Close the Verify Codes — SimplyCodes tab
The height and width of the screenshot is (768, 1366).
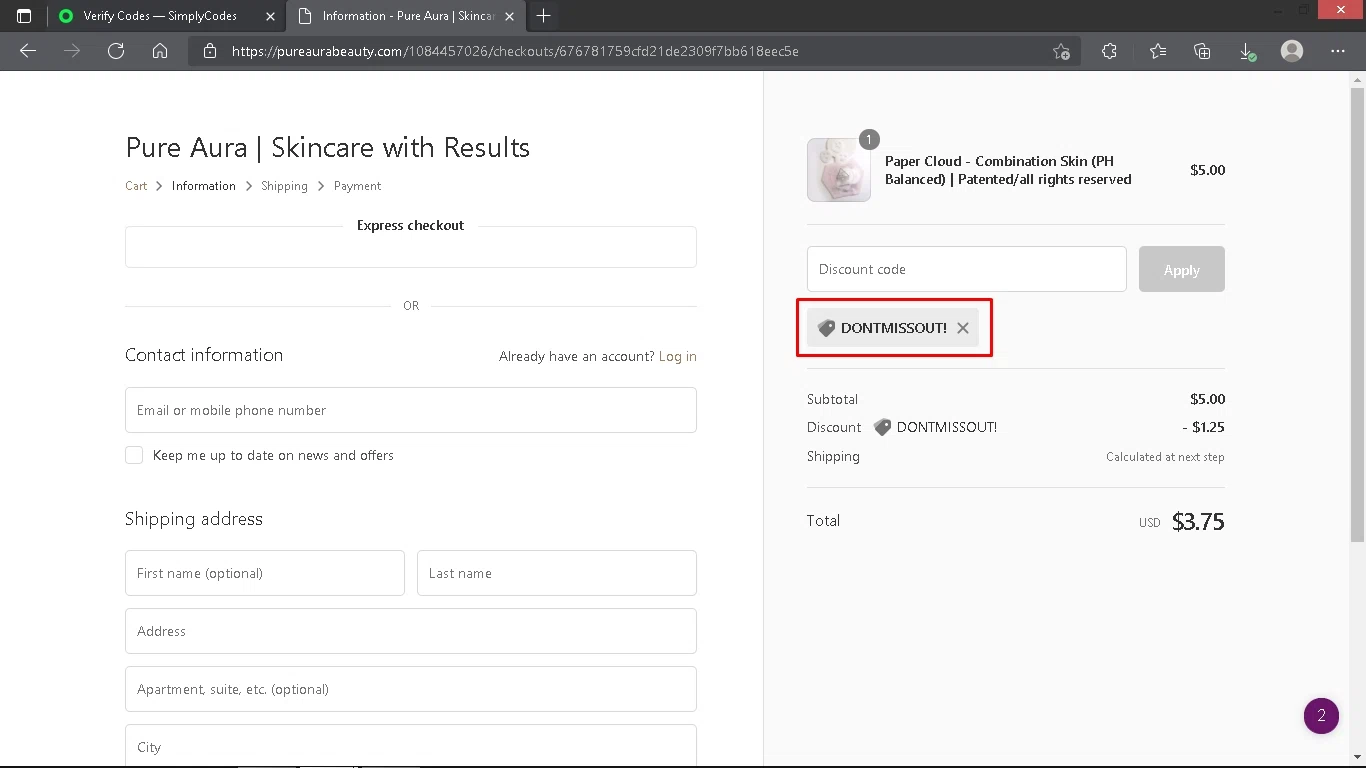[271, 16]
